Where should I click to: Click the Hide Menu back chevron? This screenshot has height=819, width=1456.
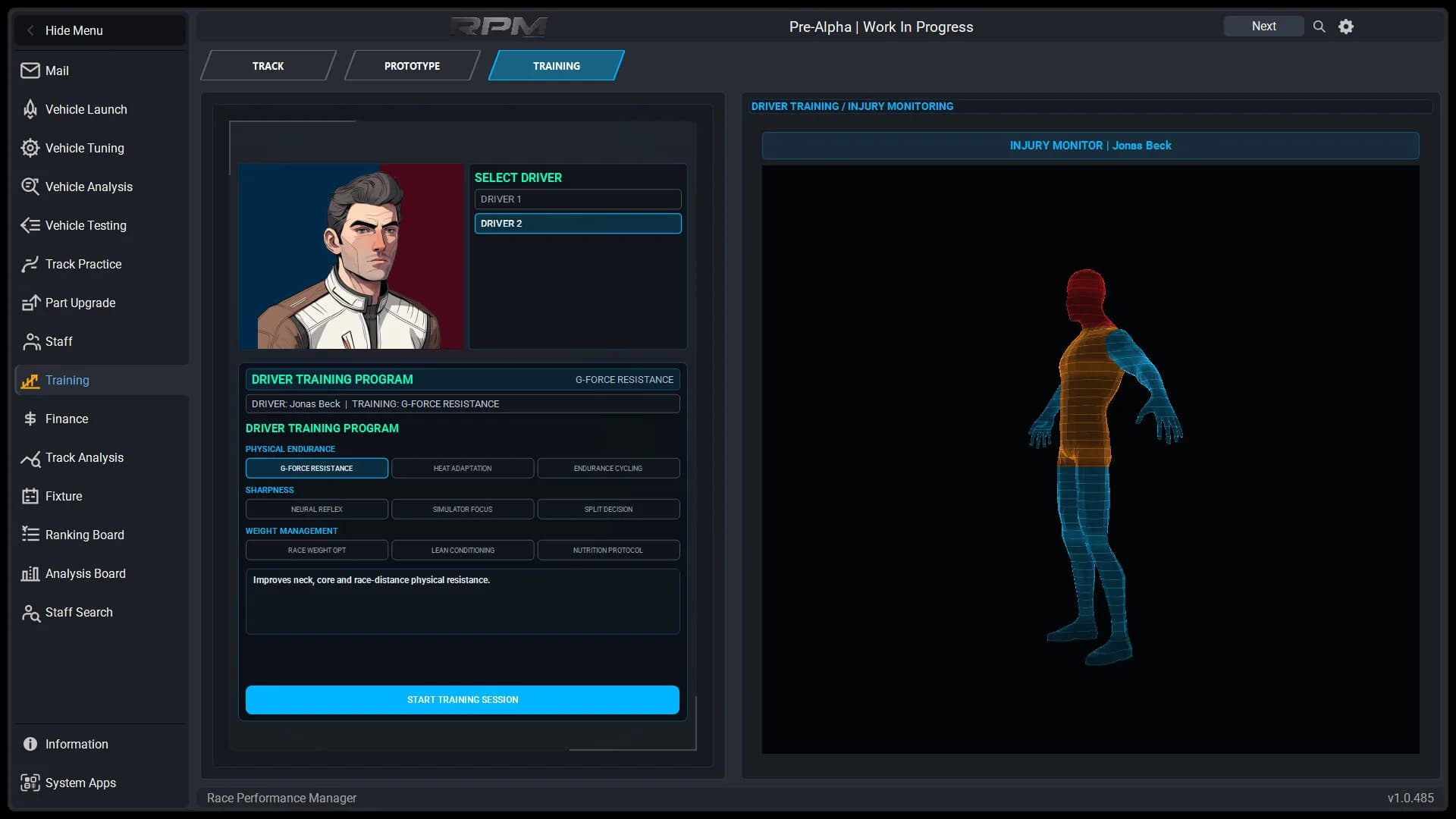click(x=30, y=30)
